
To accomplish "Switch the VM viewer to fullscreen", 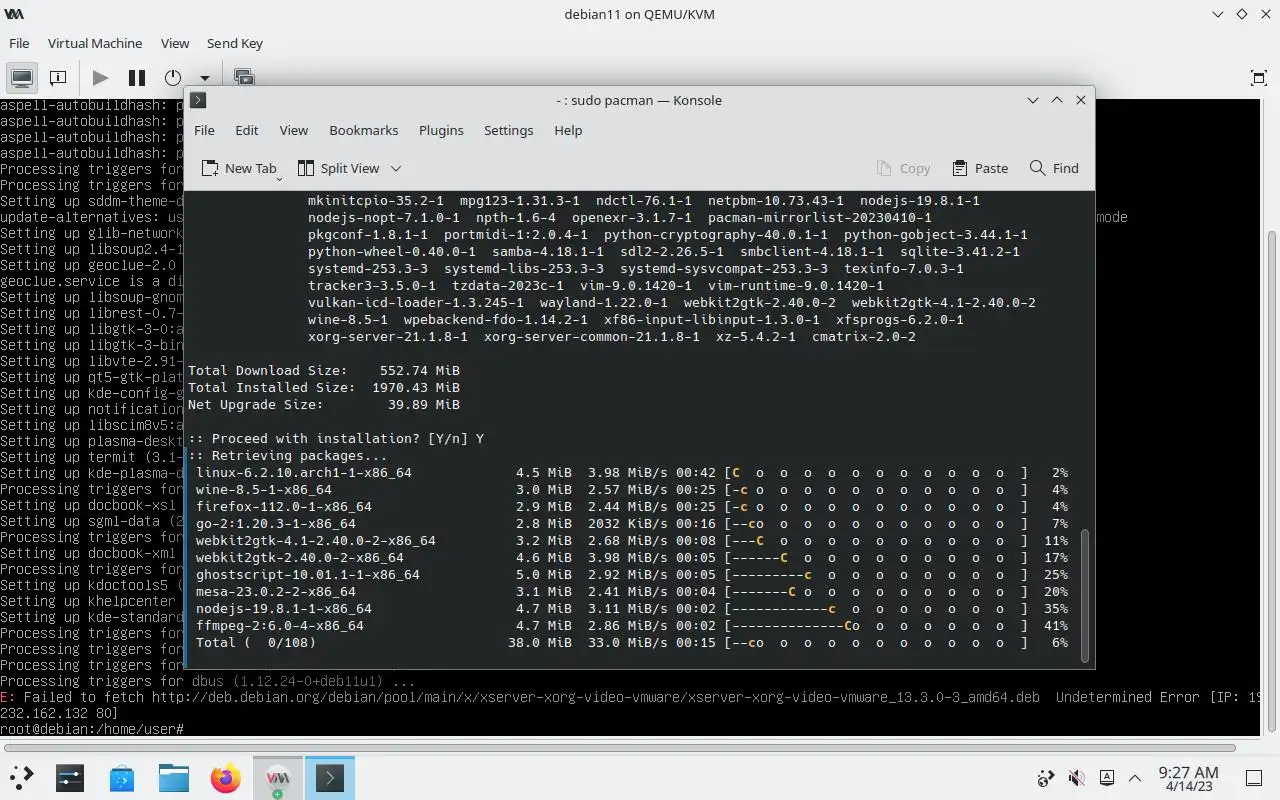I will [x=1259, y=77].
